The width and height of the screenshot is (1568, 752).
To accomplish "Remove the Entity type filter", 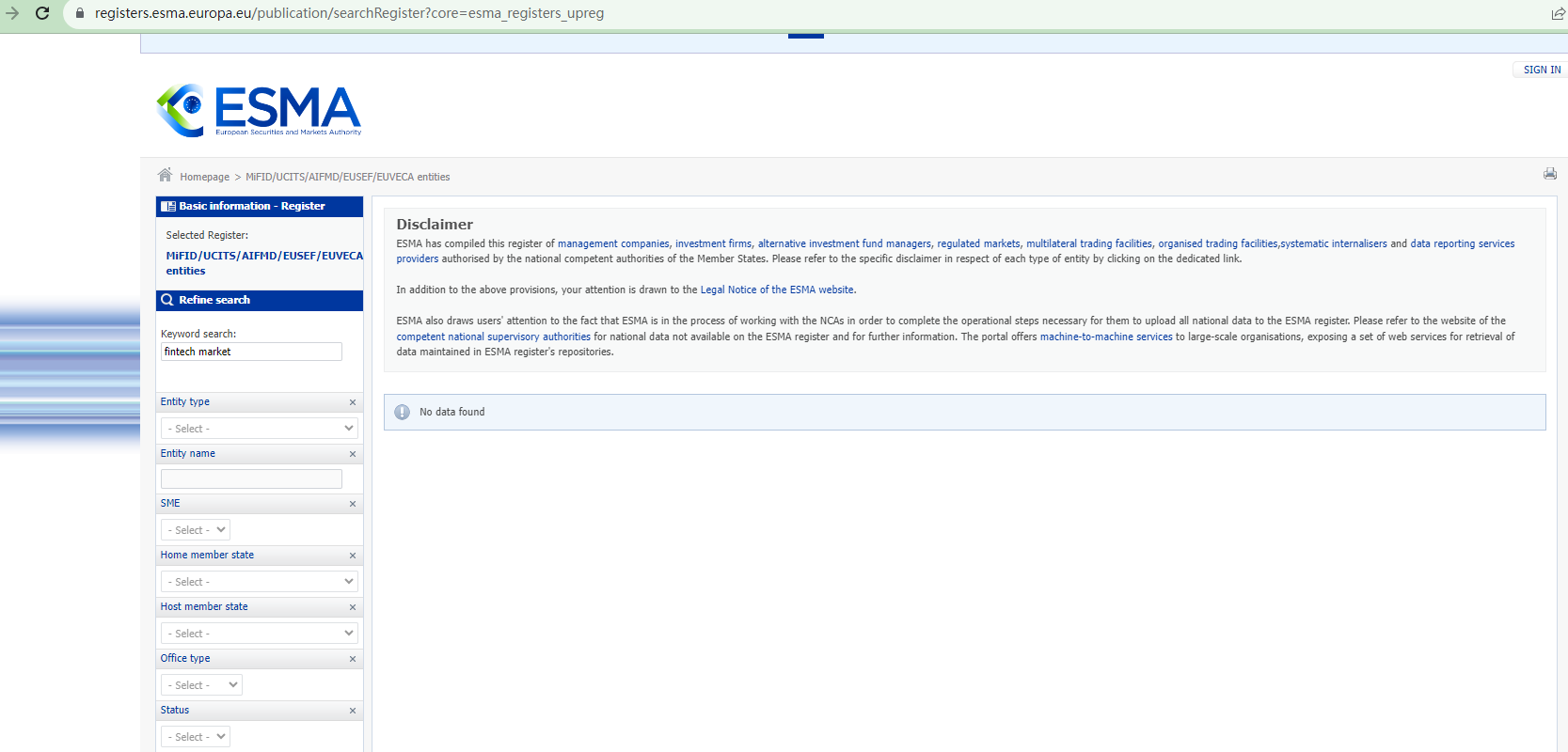I will point(353,402).
